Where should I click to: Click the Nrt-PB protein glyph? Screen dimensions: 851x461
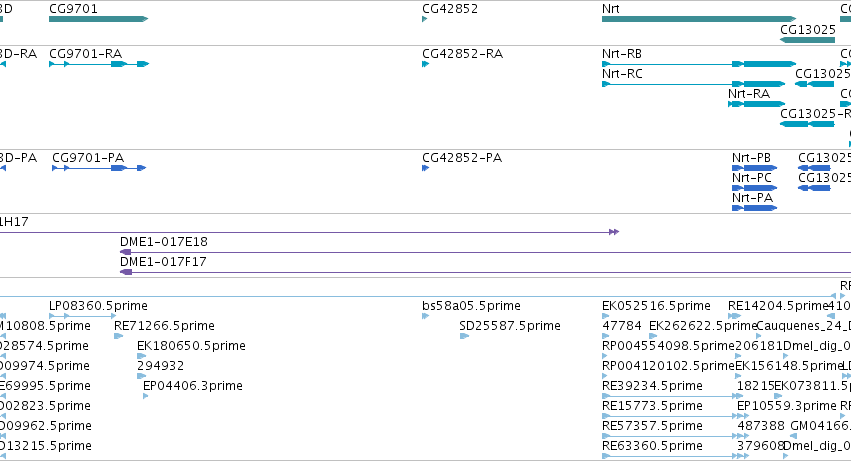[754, 168]
